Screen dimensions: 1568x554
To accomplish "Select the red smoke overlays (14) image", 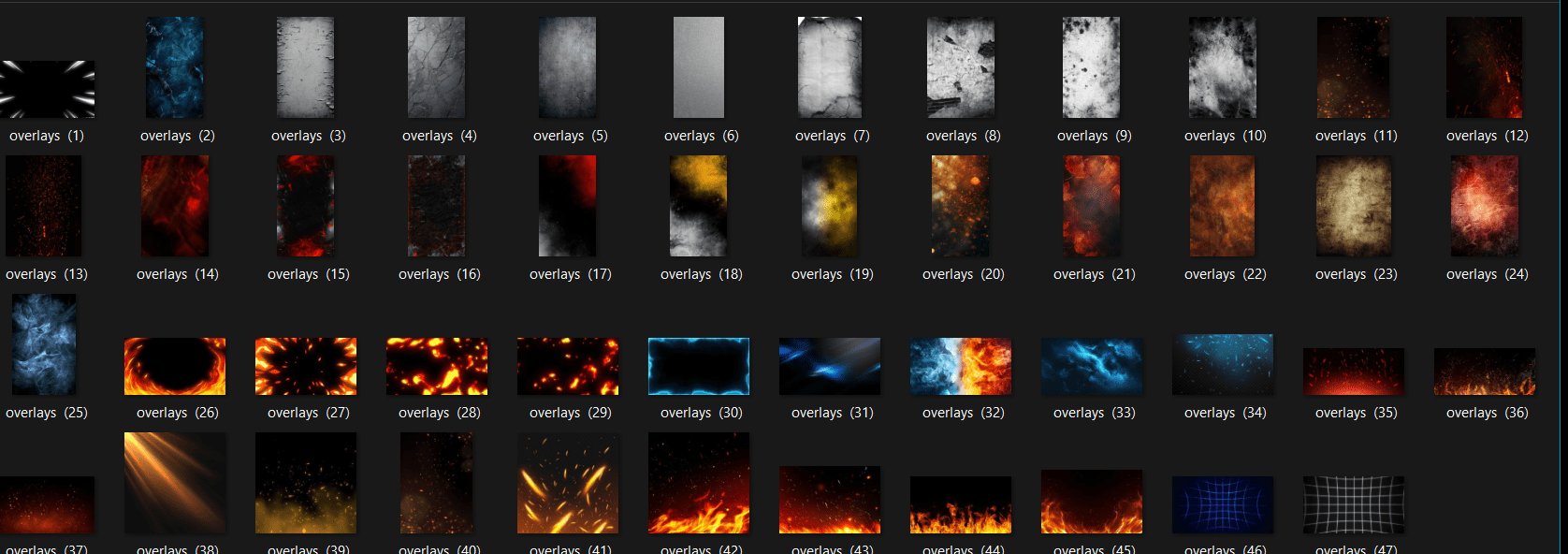I will [x=175, y=206].
